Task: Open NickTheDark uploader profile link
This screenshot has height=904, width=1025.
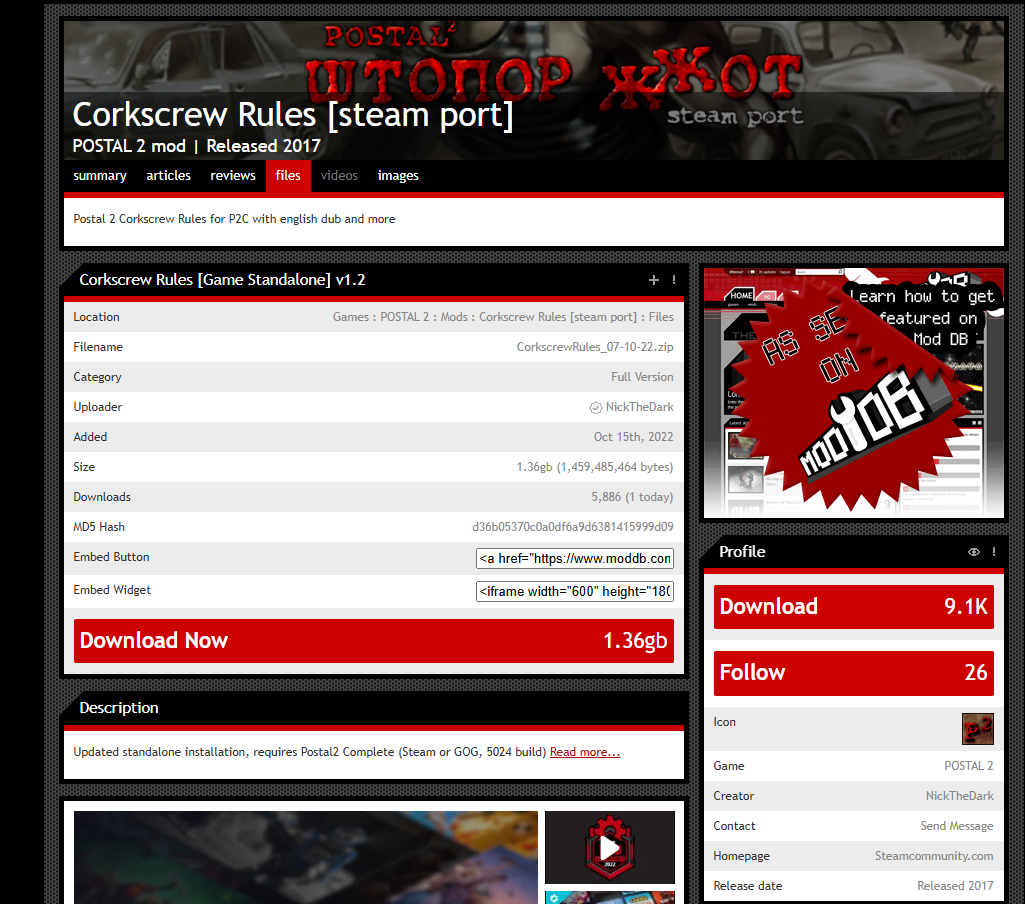Action: coord(639,407)
